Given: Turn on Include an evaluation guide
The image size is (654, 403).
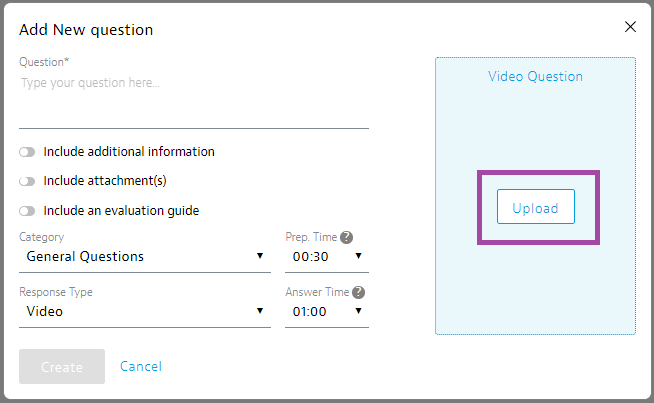Looking at the screenshot, I should click(x=27, y=211).
